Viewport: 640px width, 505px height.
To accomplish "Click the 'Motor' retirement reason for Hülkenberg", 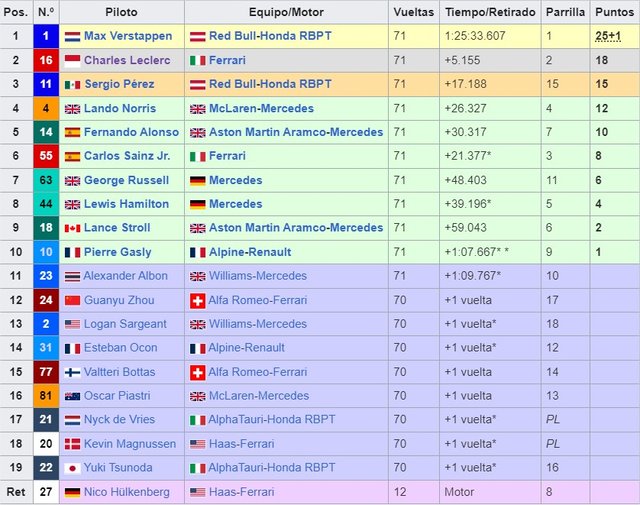I will coord(459,492).
